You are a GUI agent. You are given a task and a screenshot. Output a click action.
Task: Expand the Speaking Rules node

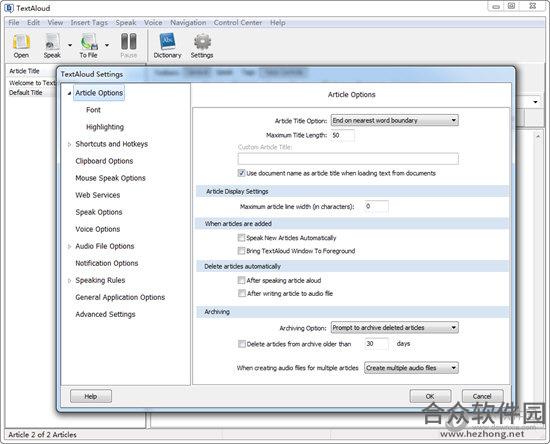click(x=69, y=281)
